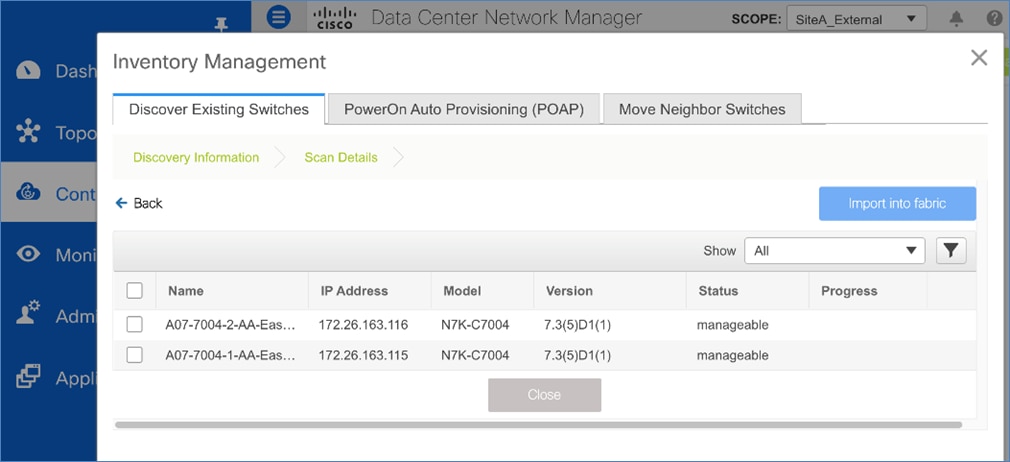
Task: Sort by the Progress column header
Action: (849, 291)
